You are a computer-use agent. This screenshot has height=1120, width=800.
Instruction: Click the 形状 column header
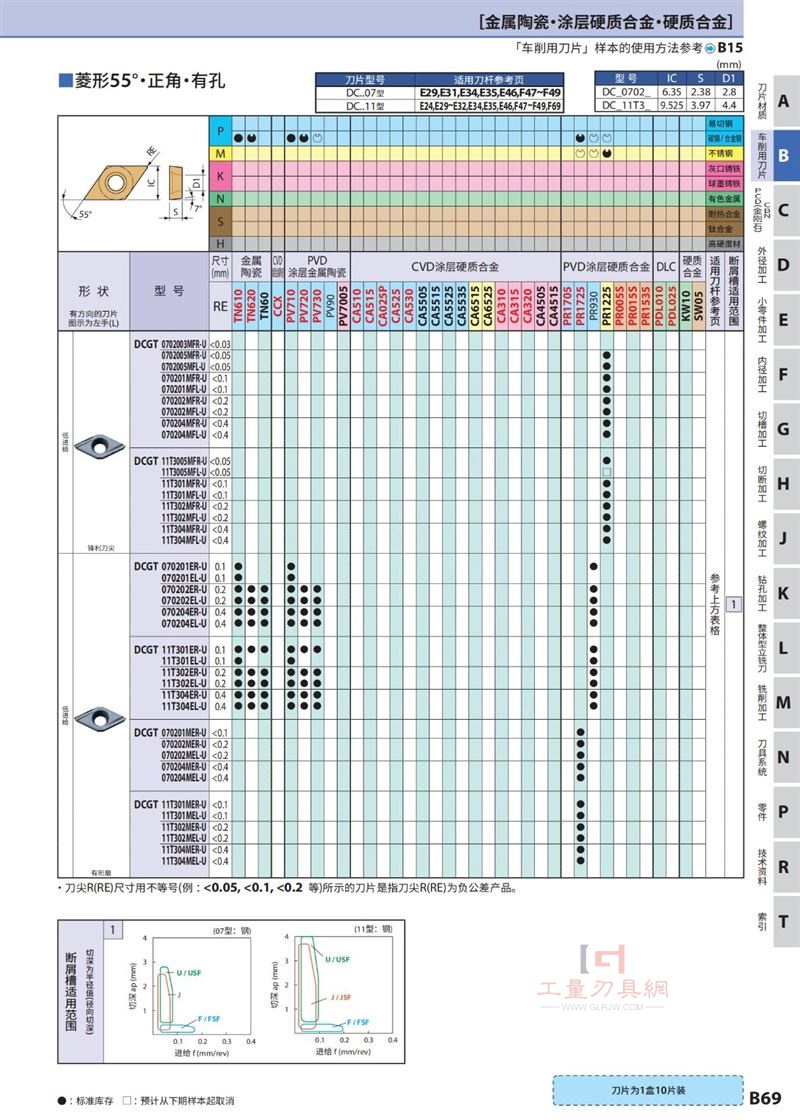coord(94,291)
